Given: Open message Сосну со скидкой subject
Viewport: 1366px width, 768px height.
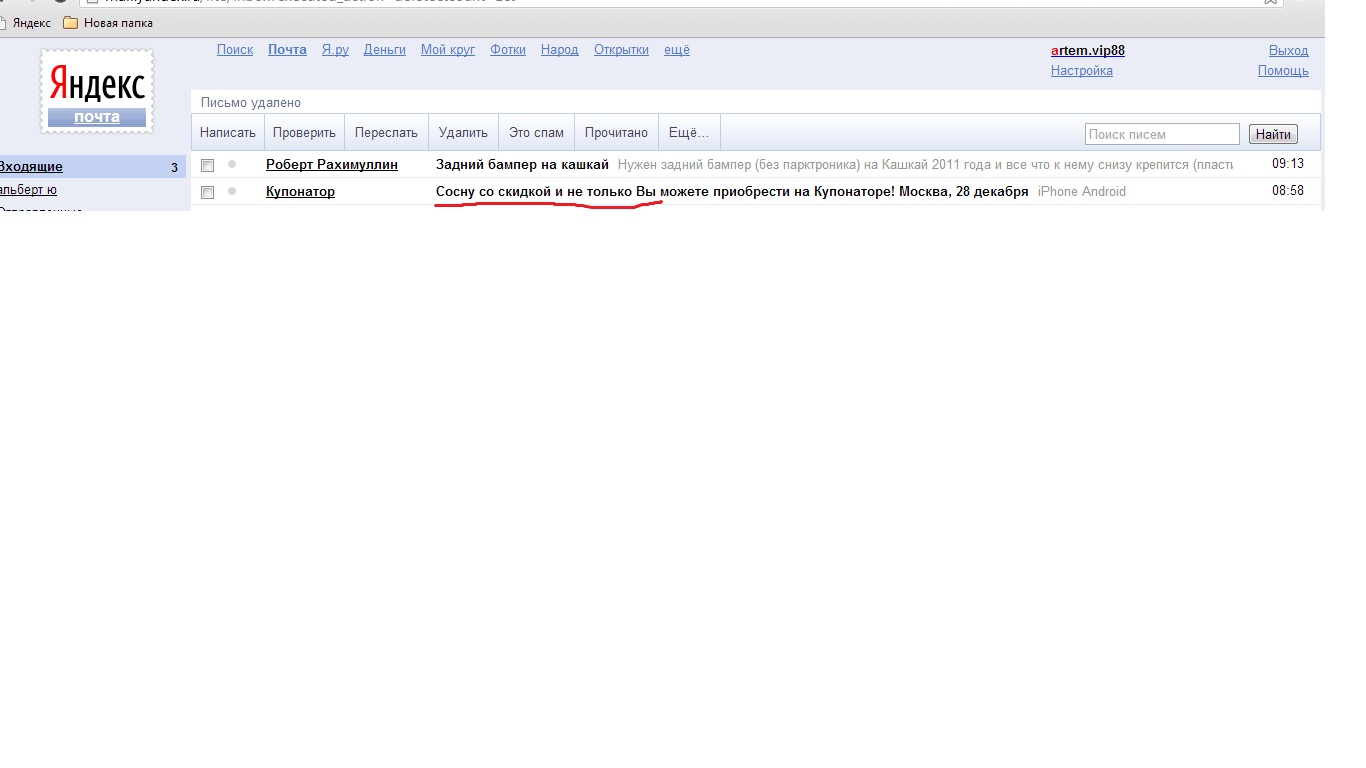Looking at the screenshot, I should point(732,191).
